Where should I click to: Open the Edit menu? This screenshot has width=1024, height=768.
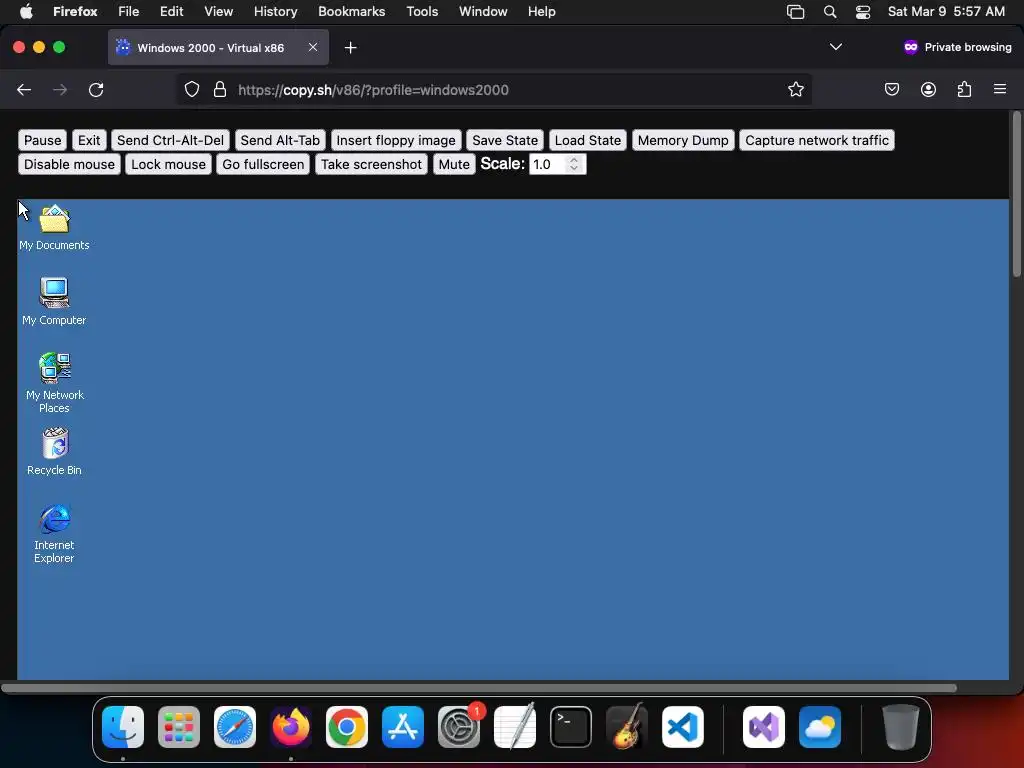[x=171, y=12]
